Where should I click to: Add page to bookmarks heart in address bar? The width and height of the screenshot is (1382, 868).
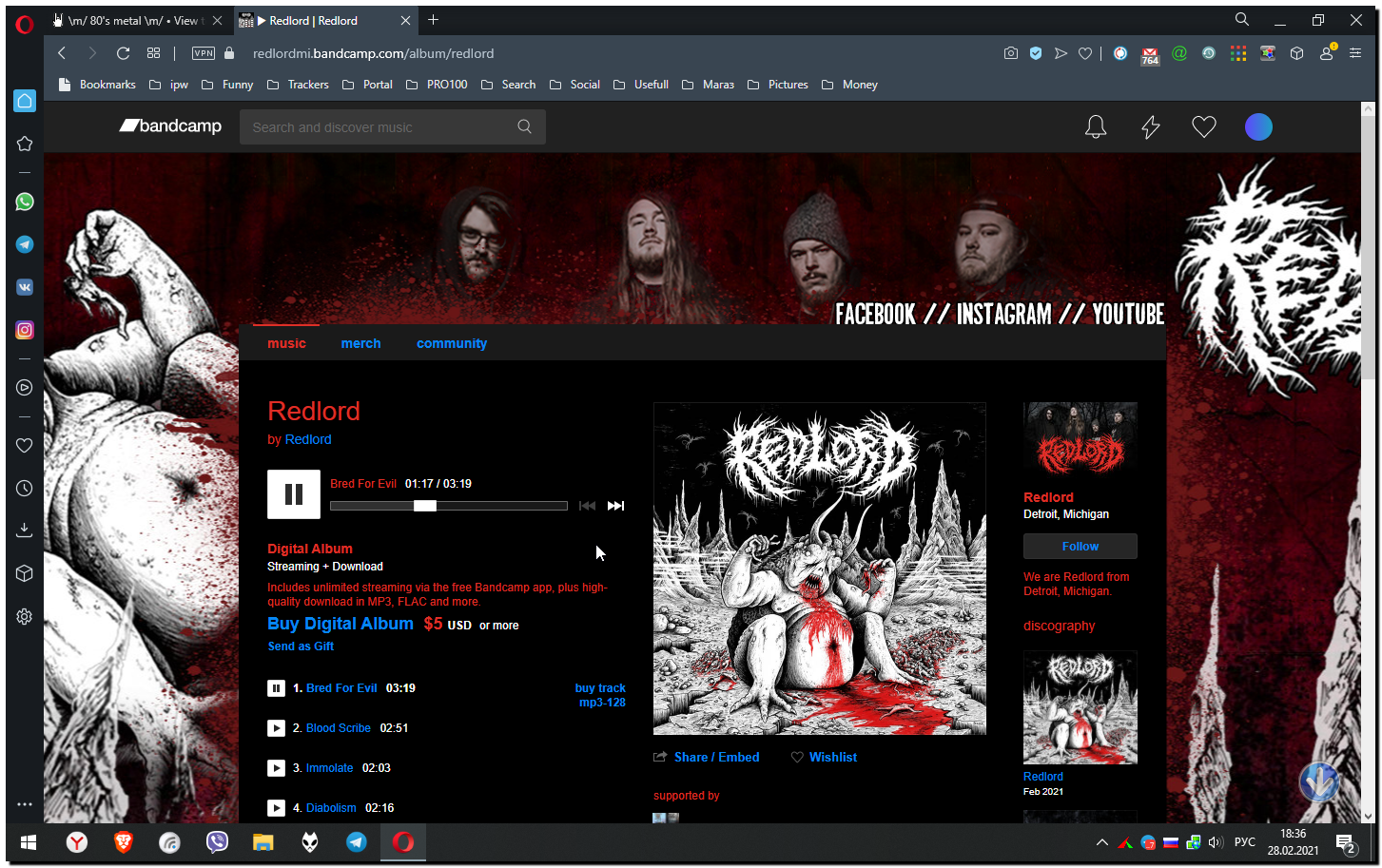pyautogui.click(x=1085, y=53)
